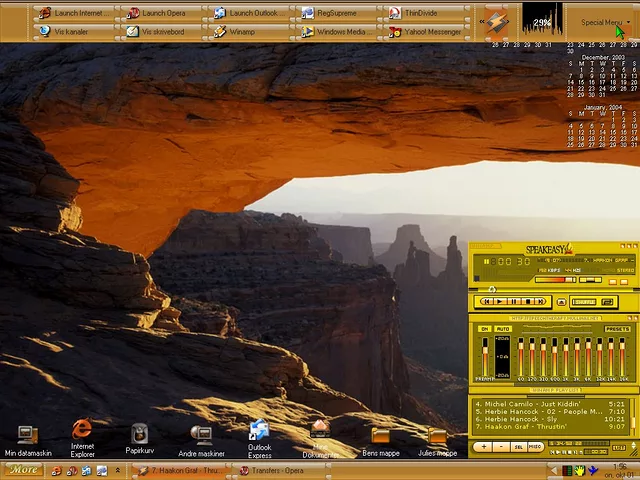Screen dimensions: 640x480
Task: Select the Julies mappe folder
Action: click(x=437, y=442)
